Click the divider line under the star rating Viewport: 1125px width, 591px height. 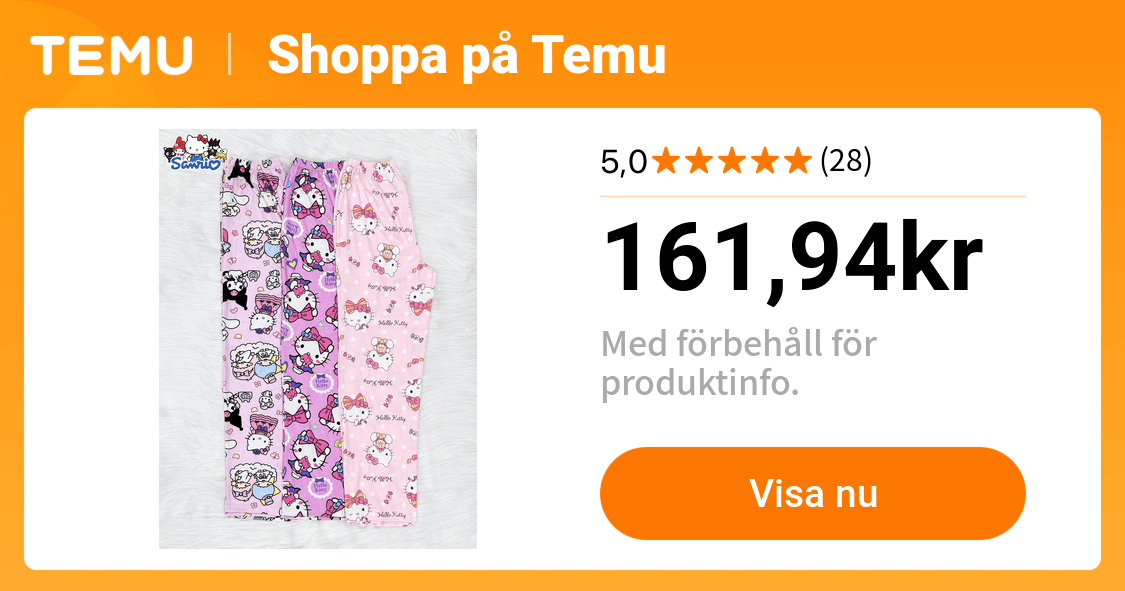point(813,196)
